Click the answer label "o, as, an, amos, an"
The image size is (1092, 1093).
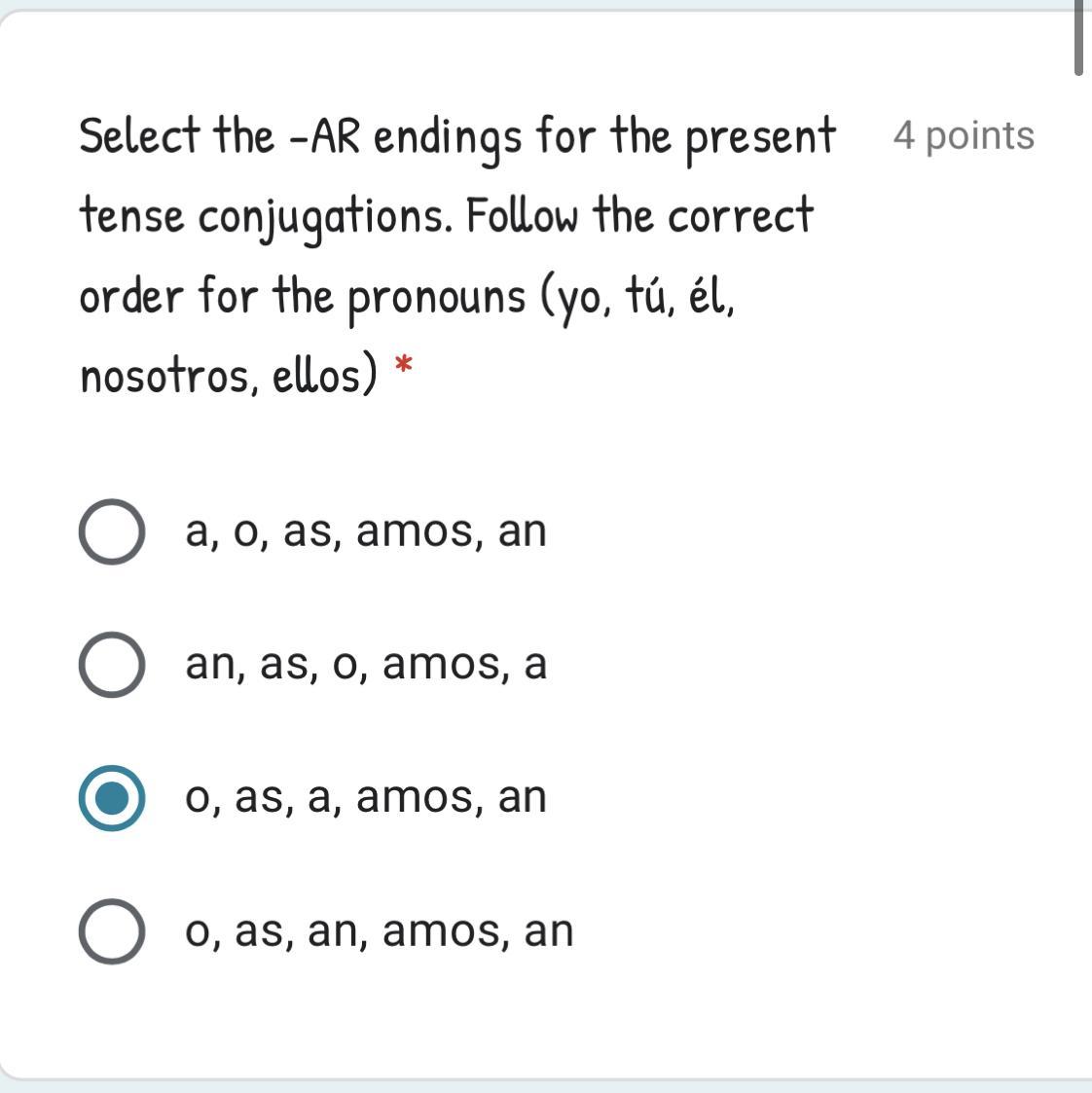click(380, 931)
